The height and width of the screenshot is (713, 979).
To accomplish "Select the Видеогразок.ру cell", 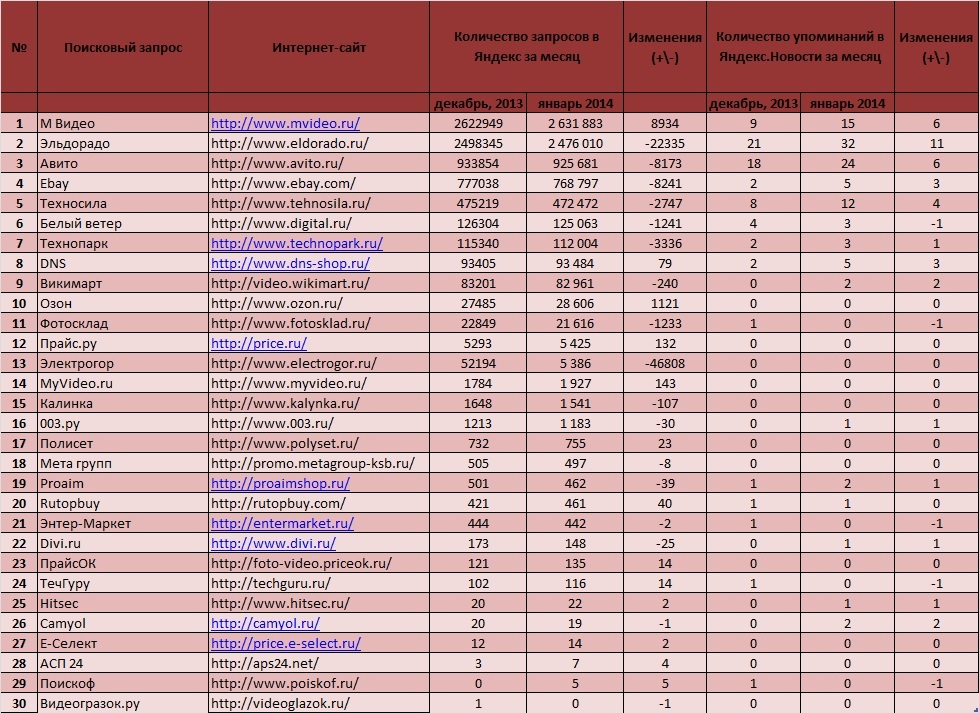I will point(123,704).
